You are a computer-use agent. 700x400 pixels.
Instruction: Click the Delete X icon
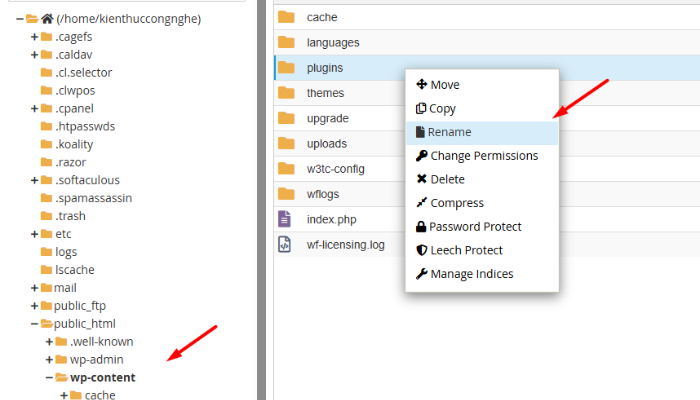(421, 179)
